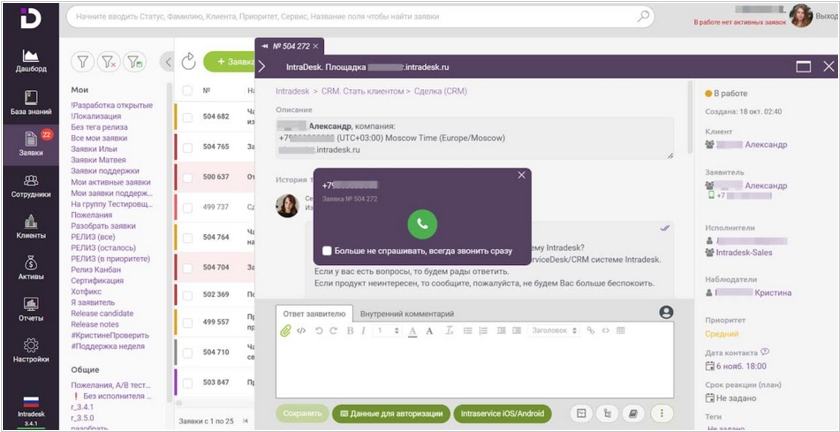Viewport: 840px width, 432px height.
Task: Check the select-all checkbox in table header
Action: coord(187,90)
